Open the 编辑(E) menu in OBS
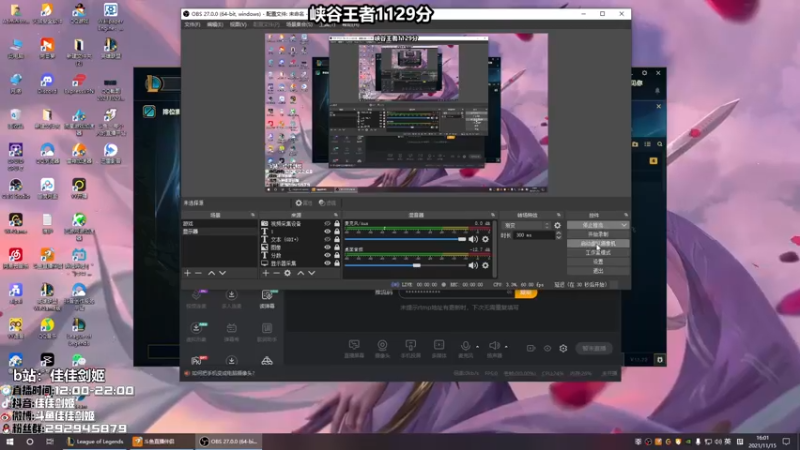The image size is (800, 450). pyautogui.click(x=215, y=24)
